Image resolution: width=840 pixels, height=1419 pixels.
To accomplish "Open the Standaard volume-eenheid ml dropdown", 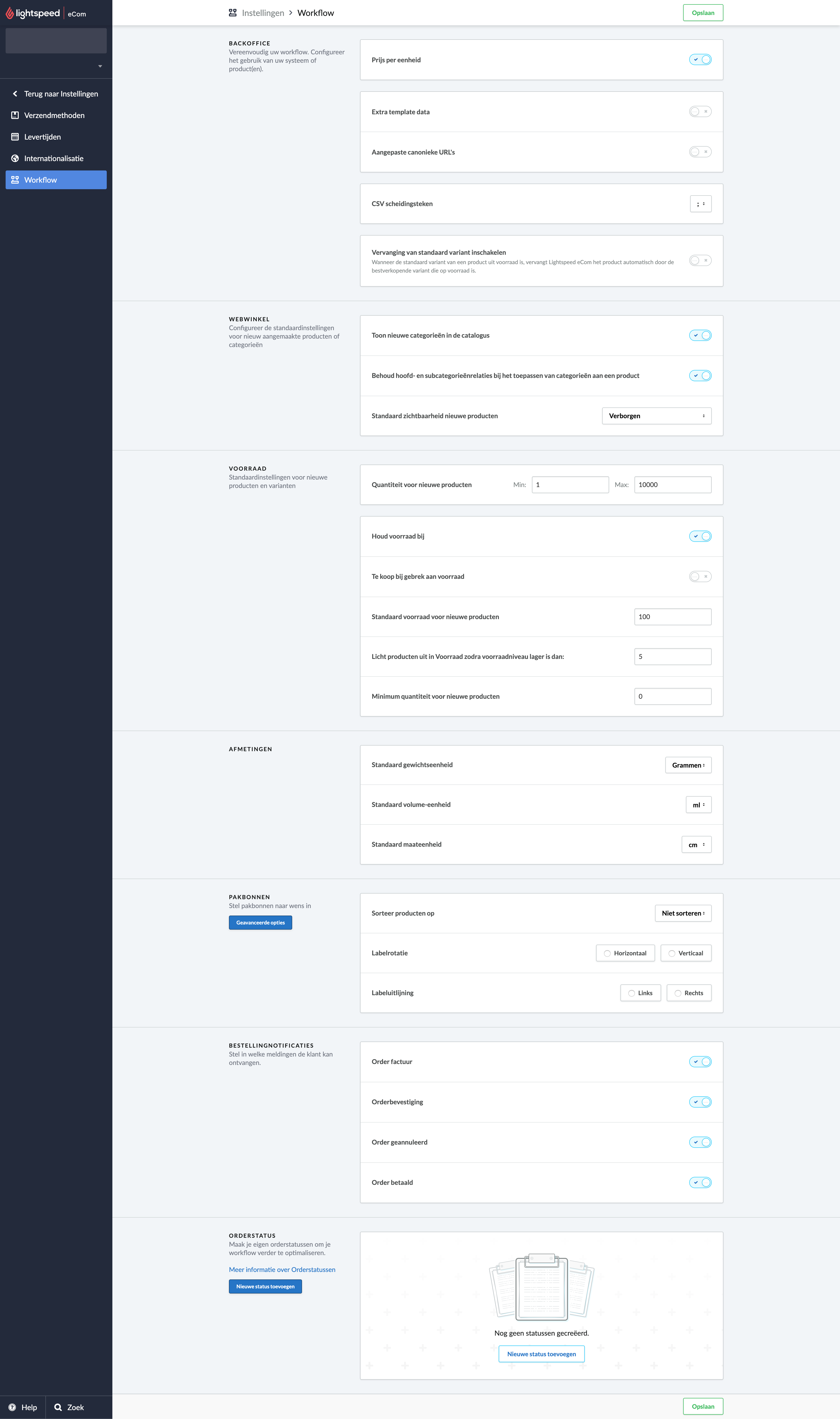I will tap(699, 805).
